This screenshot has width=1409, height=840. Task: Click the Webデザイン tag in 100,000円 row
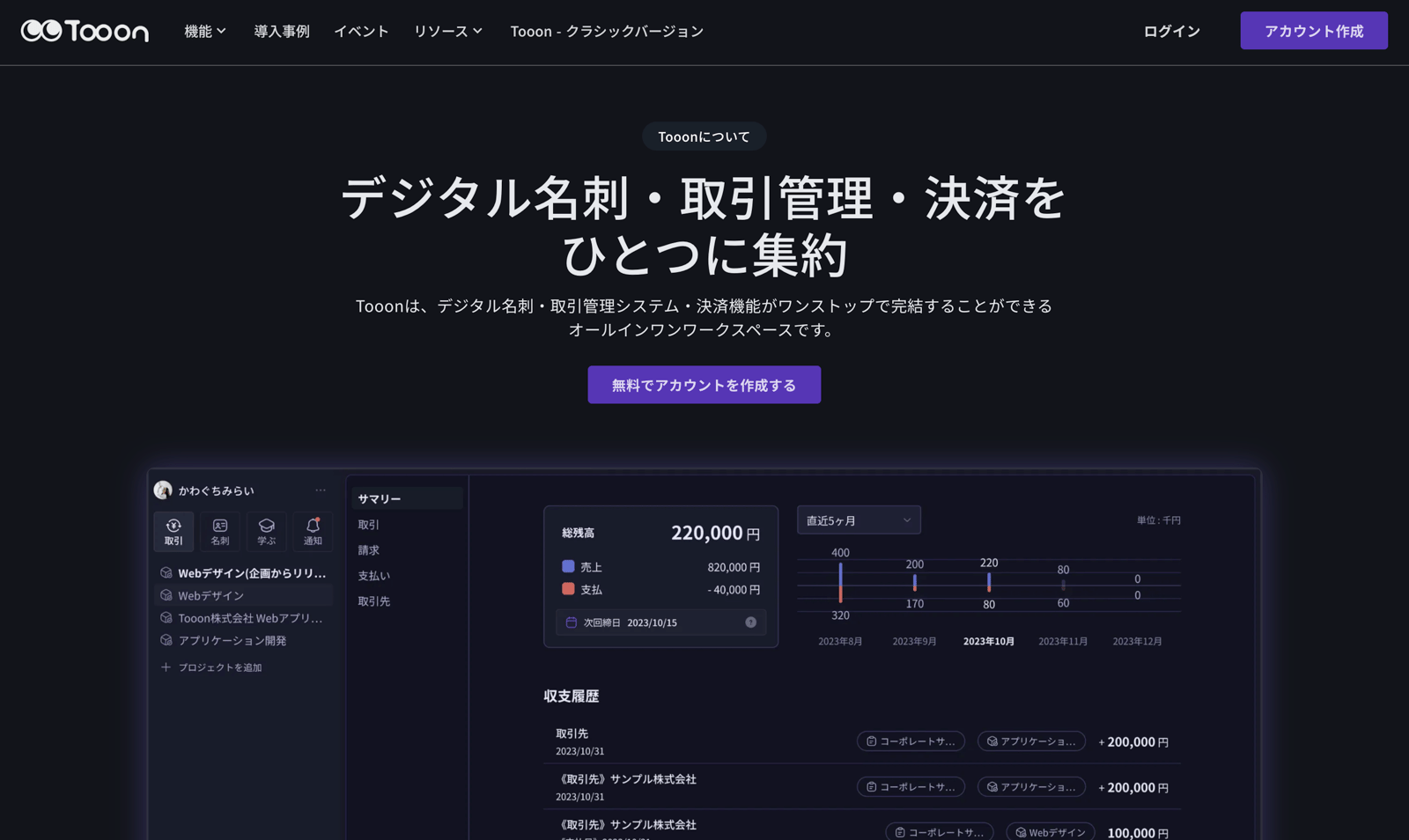1051,832
